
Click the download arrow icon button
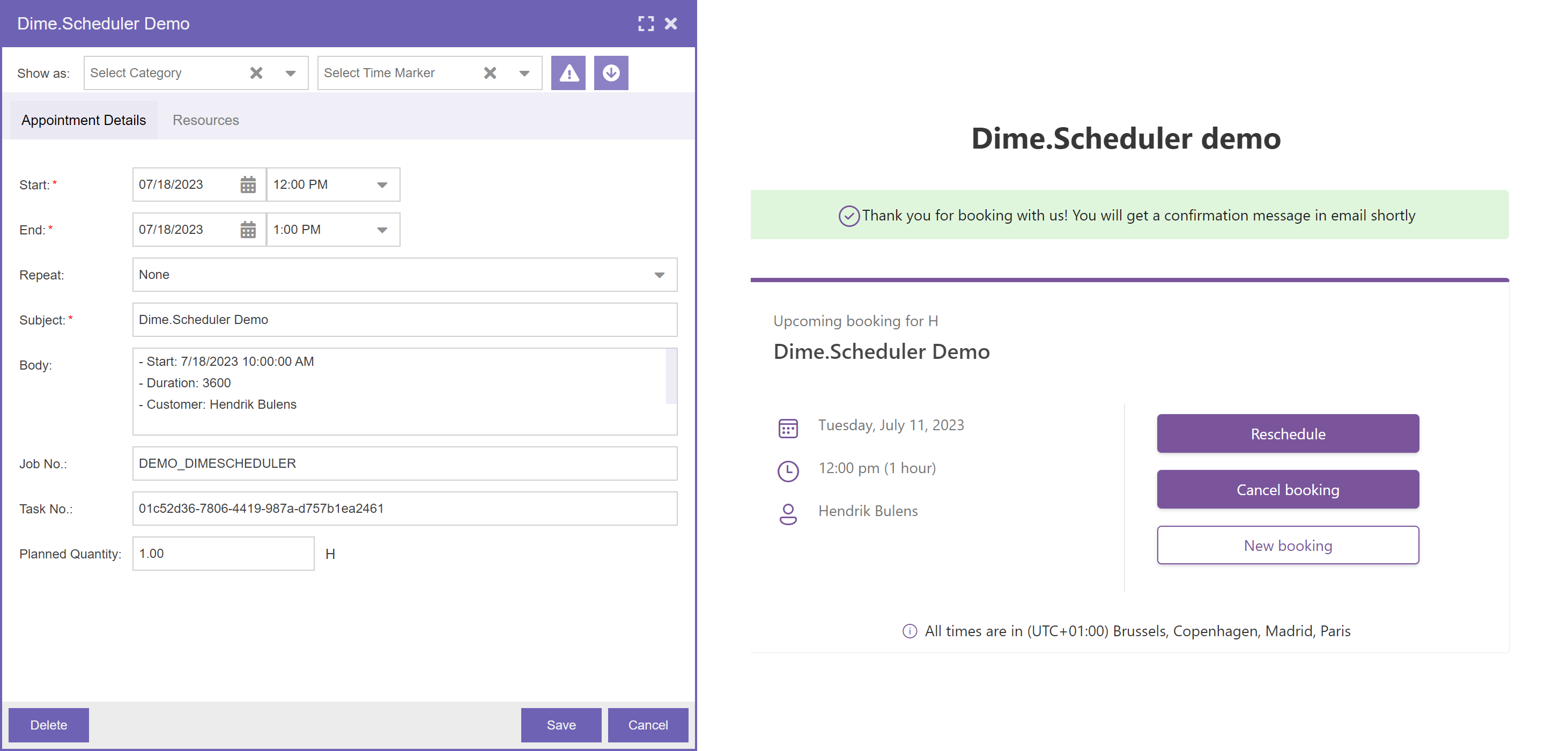tap(610, 73)
